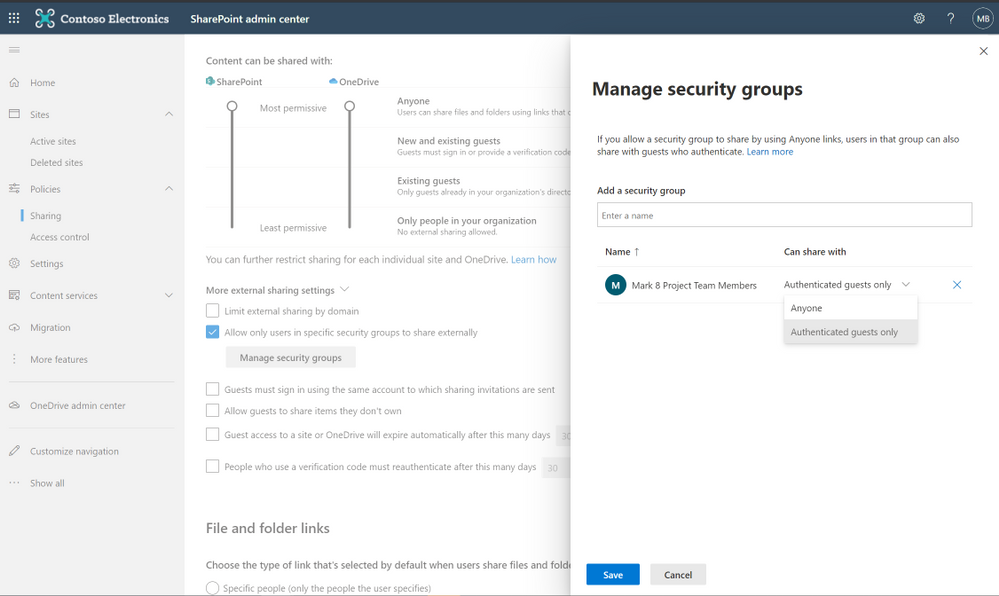Click the Sites icon in sidebar
The width and height of the screenshot is (999, 596).
click(x=14, y=114)
